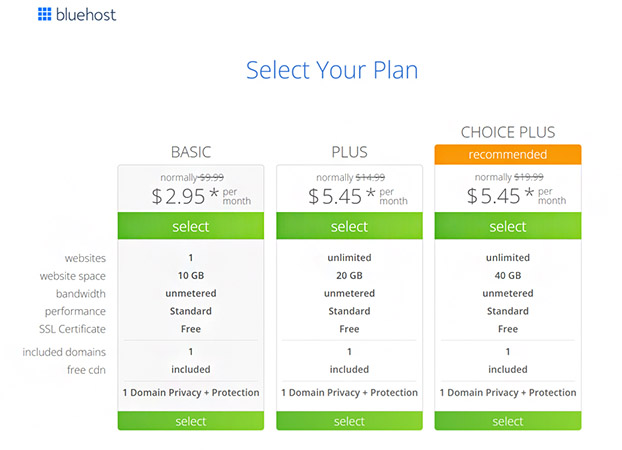Select the Choice Plus top button
622x450 pixels.
(x=508, y=226)
